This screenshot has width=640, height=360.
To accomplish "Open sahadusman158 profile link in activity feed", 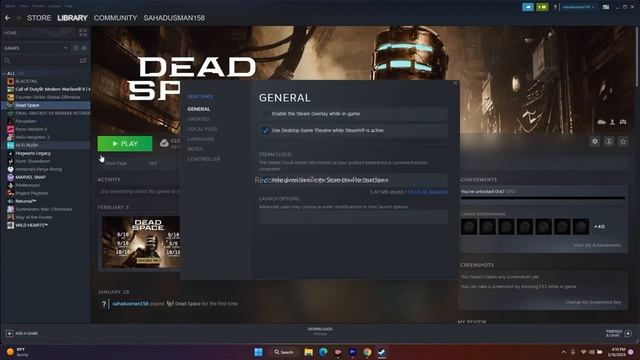I will coord(130,304).
